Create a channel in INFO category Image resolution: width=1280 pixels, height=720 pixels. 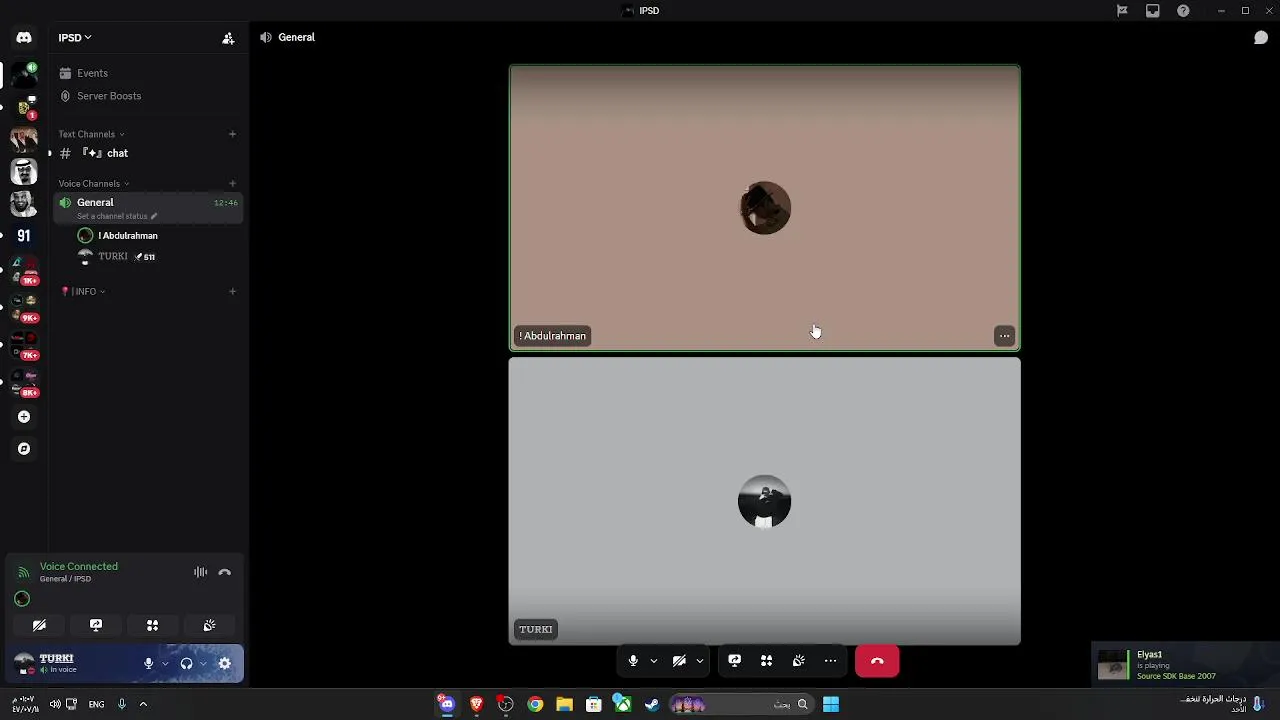(232, 292)
